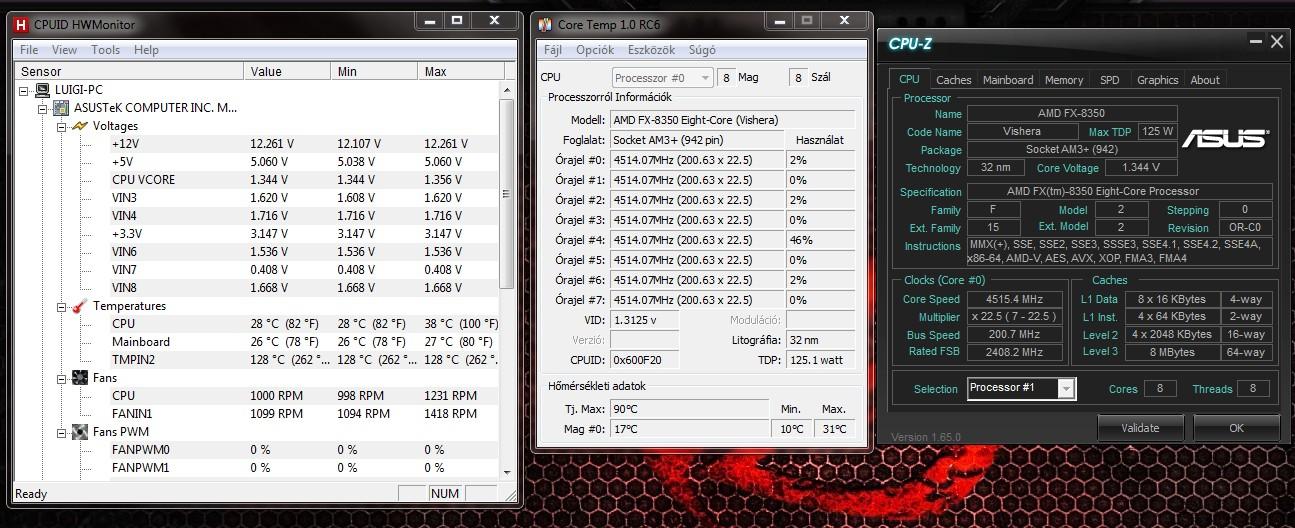Click the Voltages lightning icon
Viewport: 1295px width, 528px height.
click(x=79, y=126)
